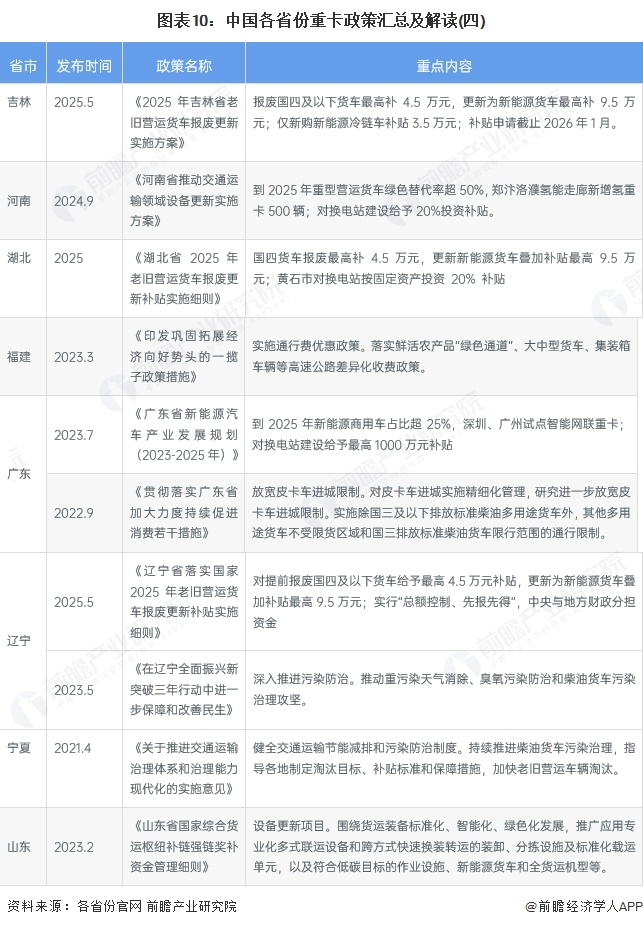Click the table title 图表10：中国各省份重卡政策汇总及解读(四)
Viewport: 643px width, 927px height.
[x=321, y=21]
